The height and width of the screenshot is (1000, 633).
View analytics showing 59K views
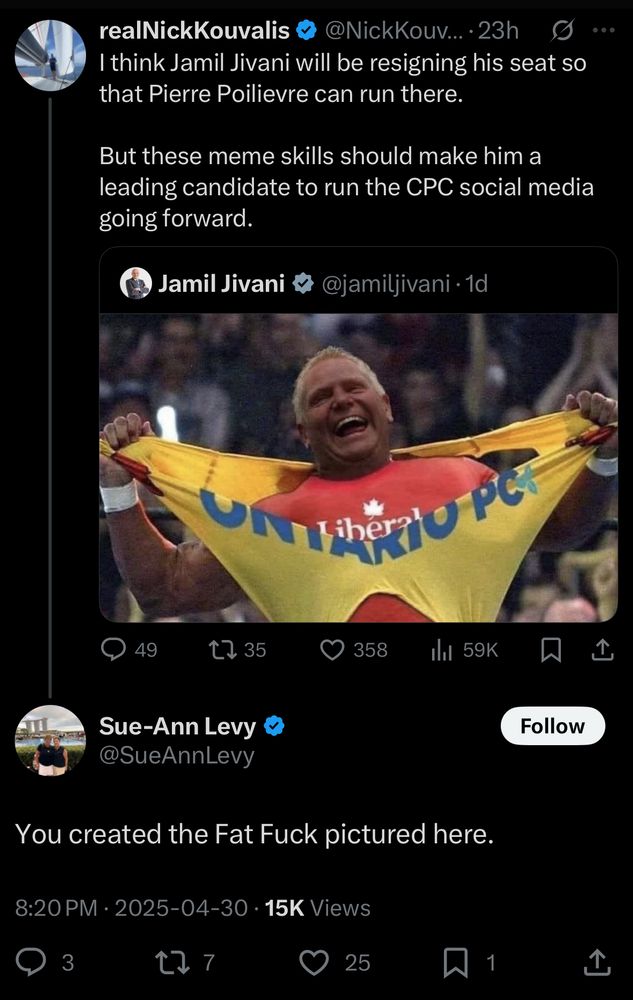(465, 649)
